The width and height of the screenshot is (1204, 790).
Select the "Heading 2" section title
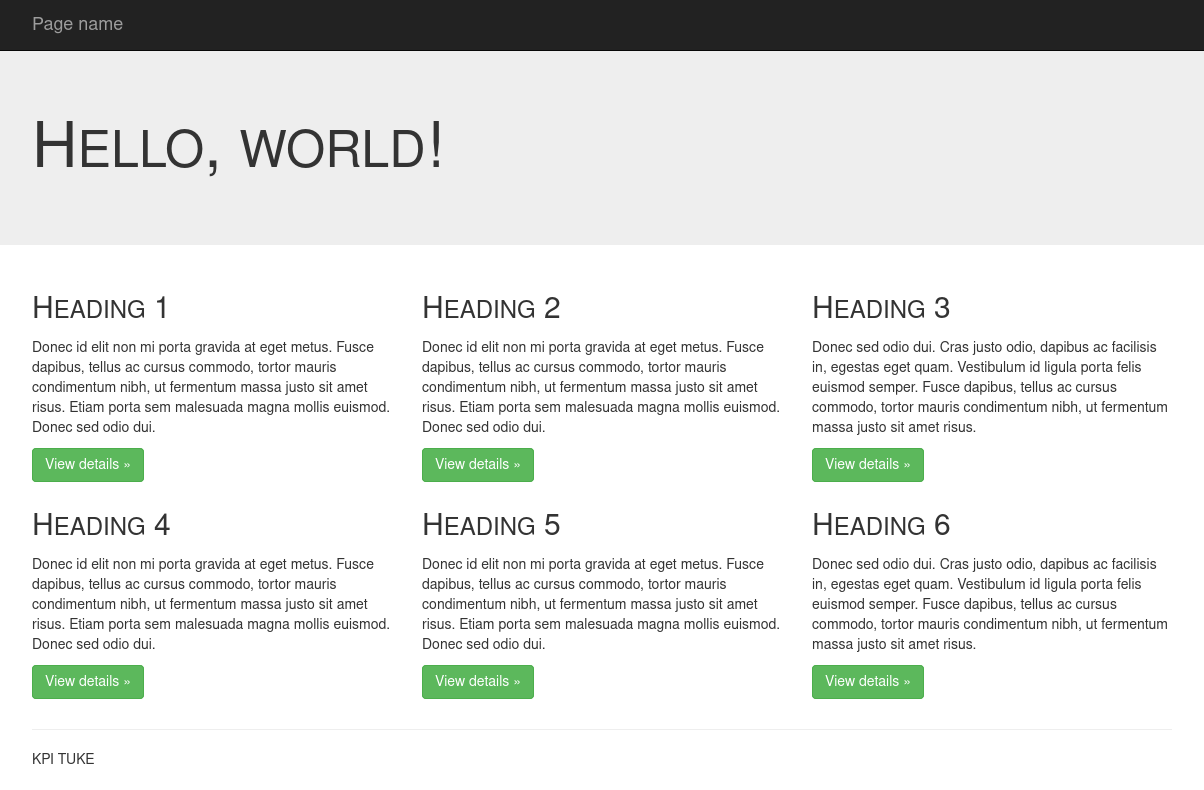coord(491,308)
